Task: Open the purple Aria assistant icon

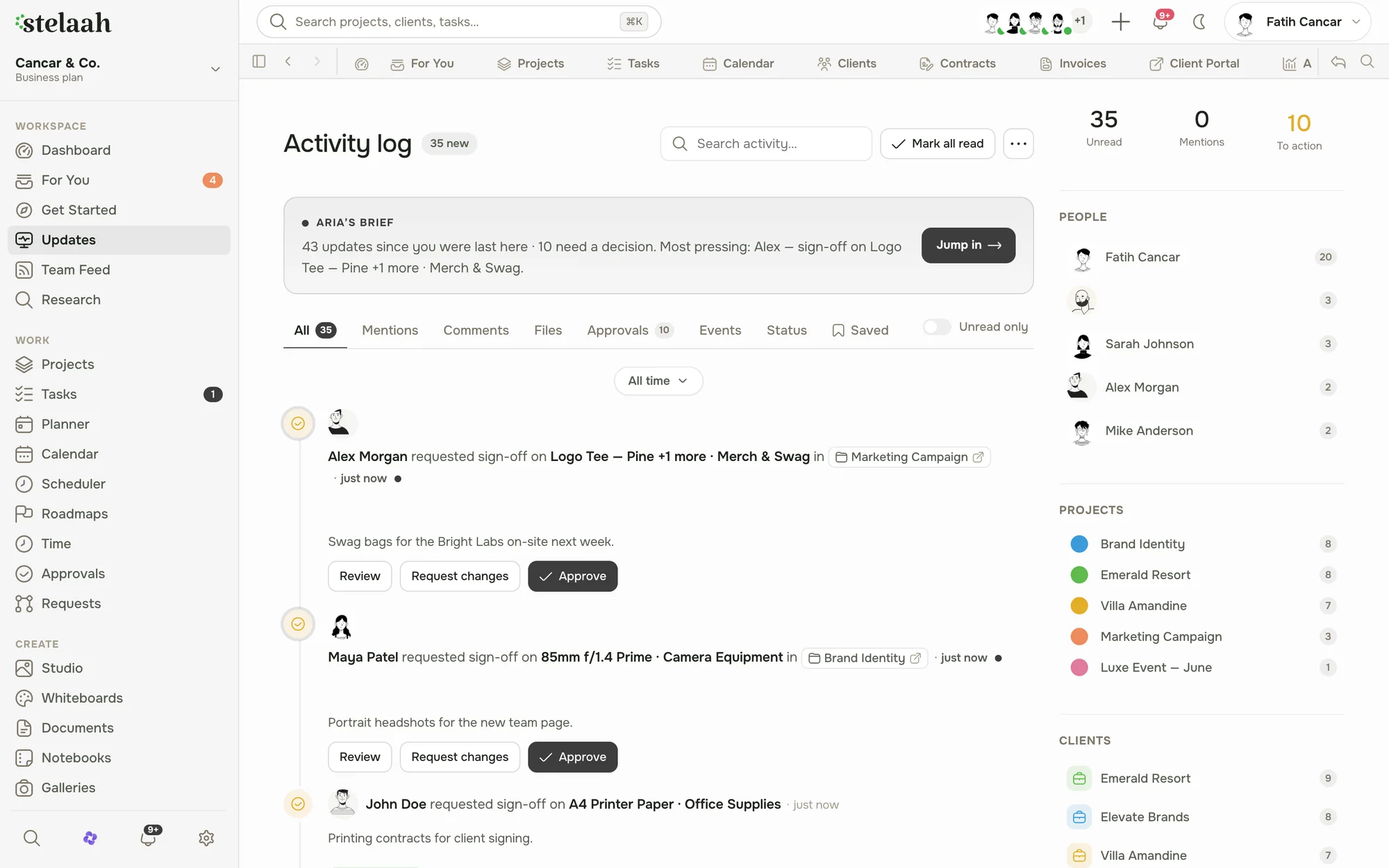Action: 90,837
